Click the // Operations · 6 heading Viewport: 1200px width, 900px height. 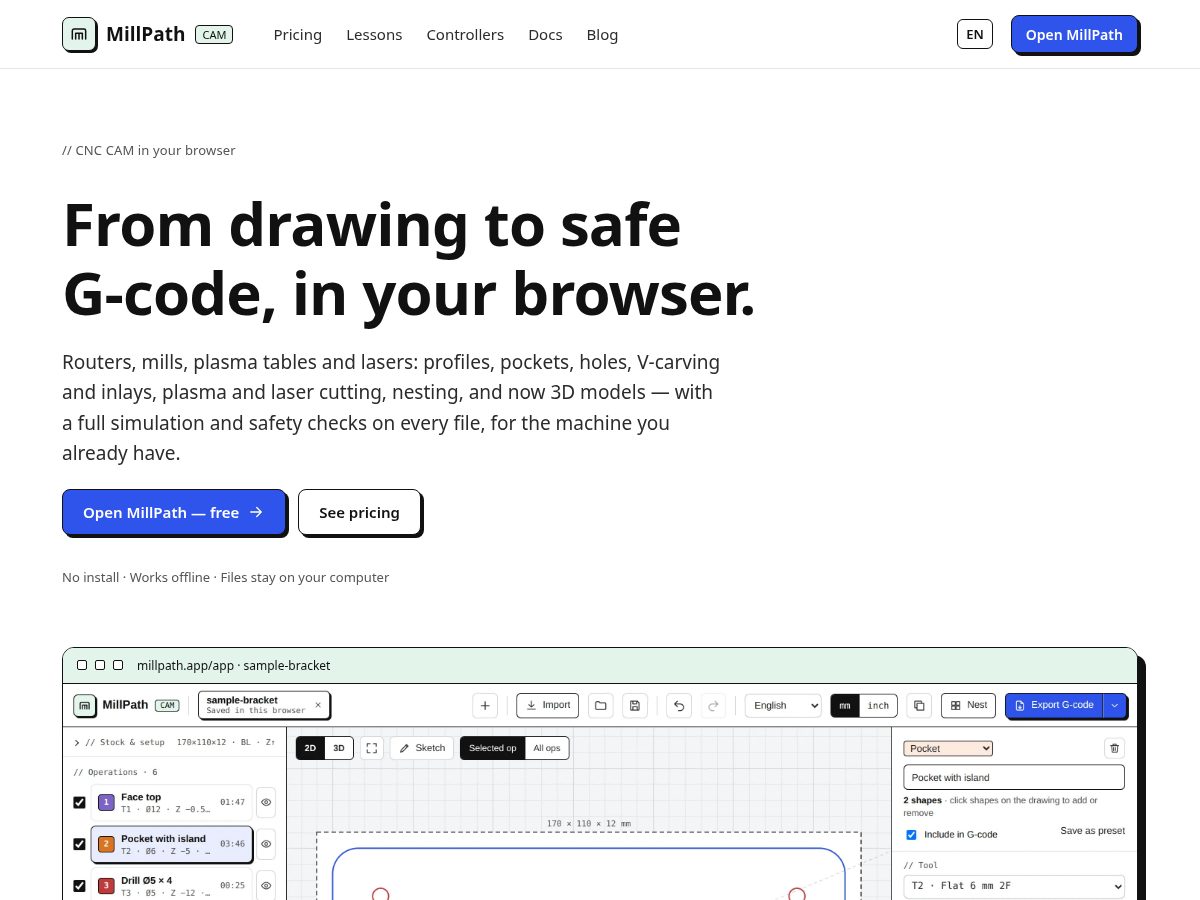pyautogui.click(x=115, y=772)
